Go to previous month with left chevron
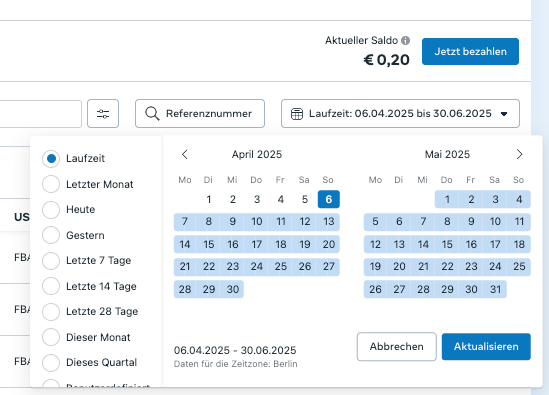 coord(185,154)
